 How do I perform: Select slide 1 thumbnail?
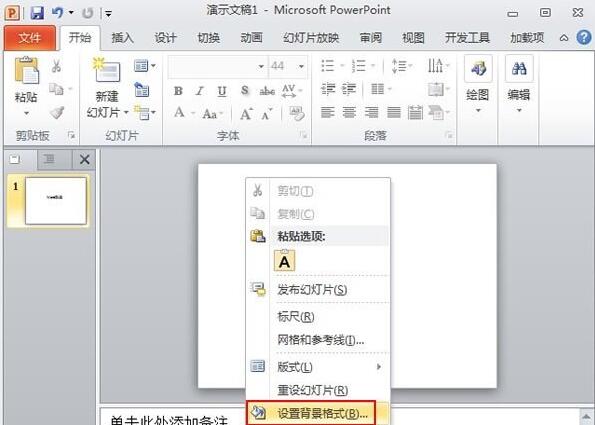coord(56,201)
